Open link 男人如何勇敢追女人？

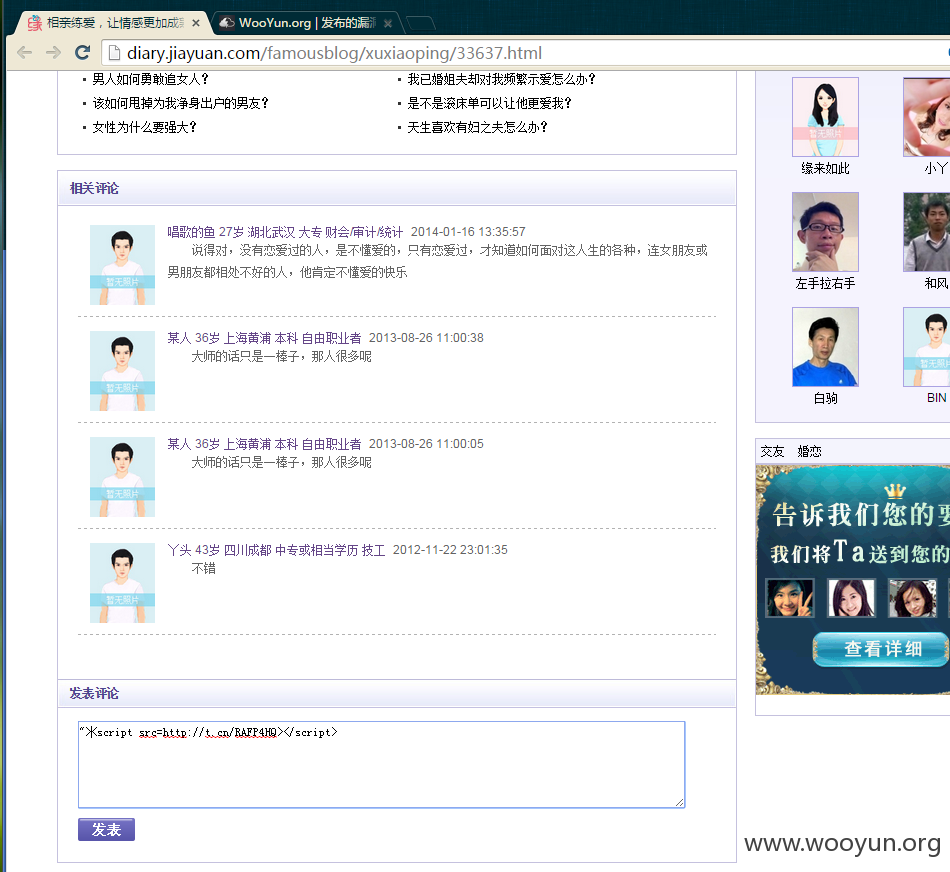(x=150, y=79)
